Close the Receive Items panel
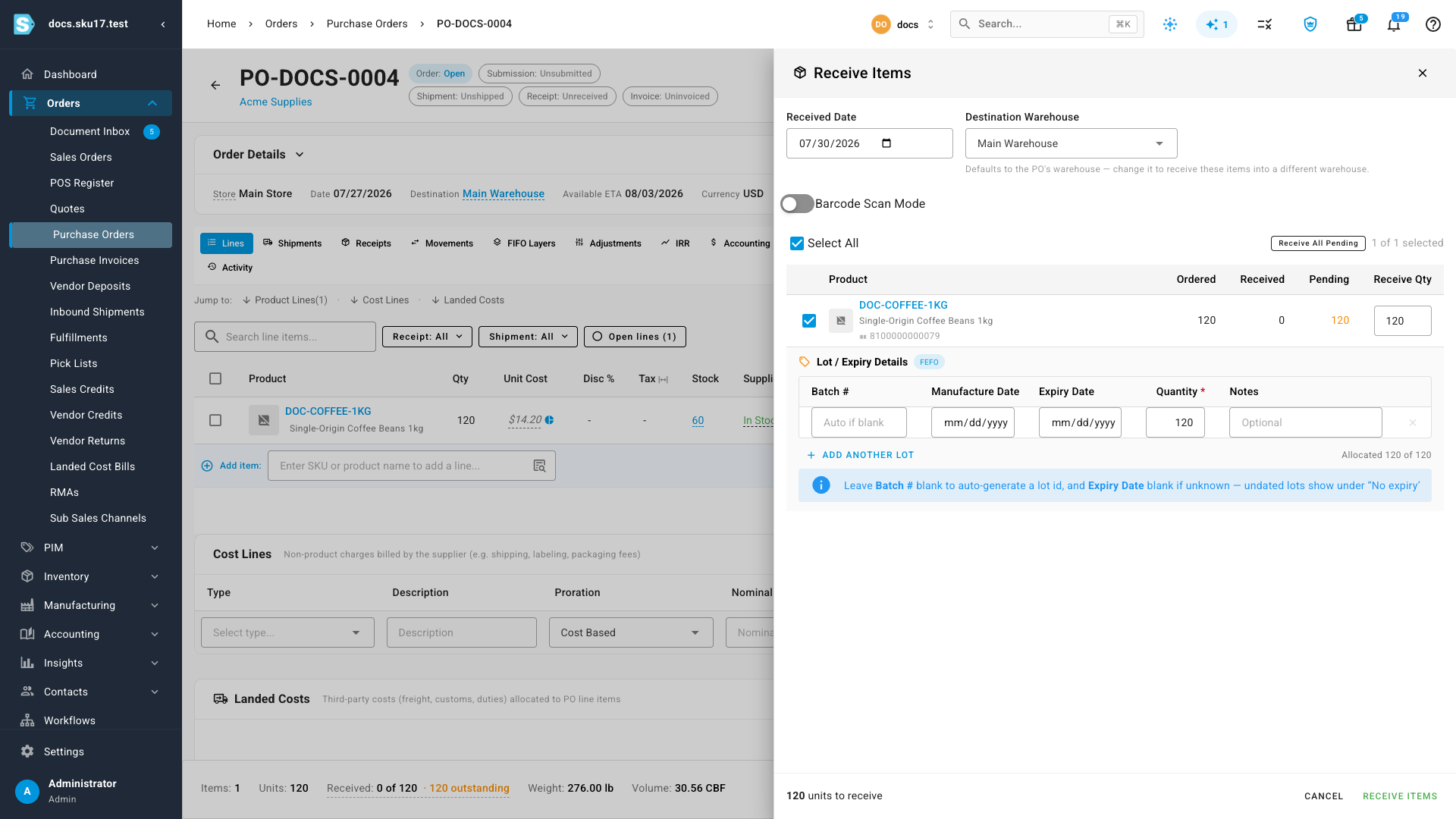The height and width of the screenshot is (819, 1456). pyautogui.click(x=1423, y=73)
